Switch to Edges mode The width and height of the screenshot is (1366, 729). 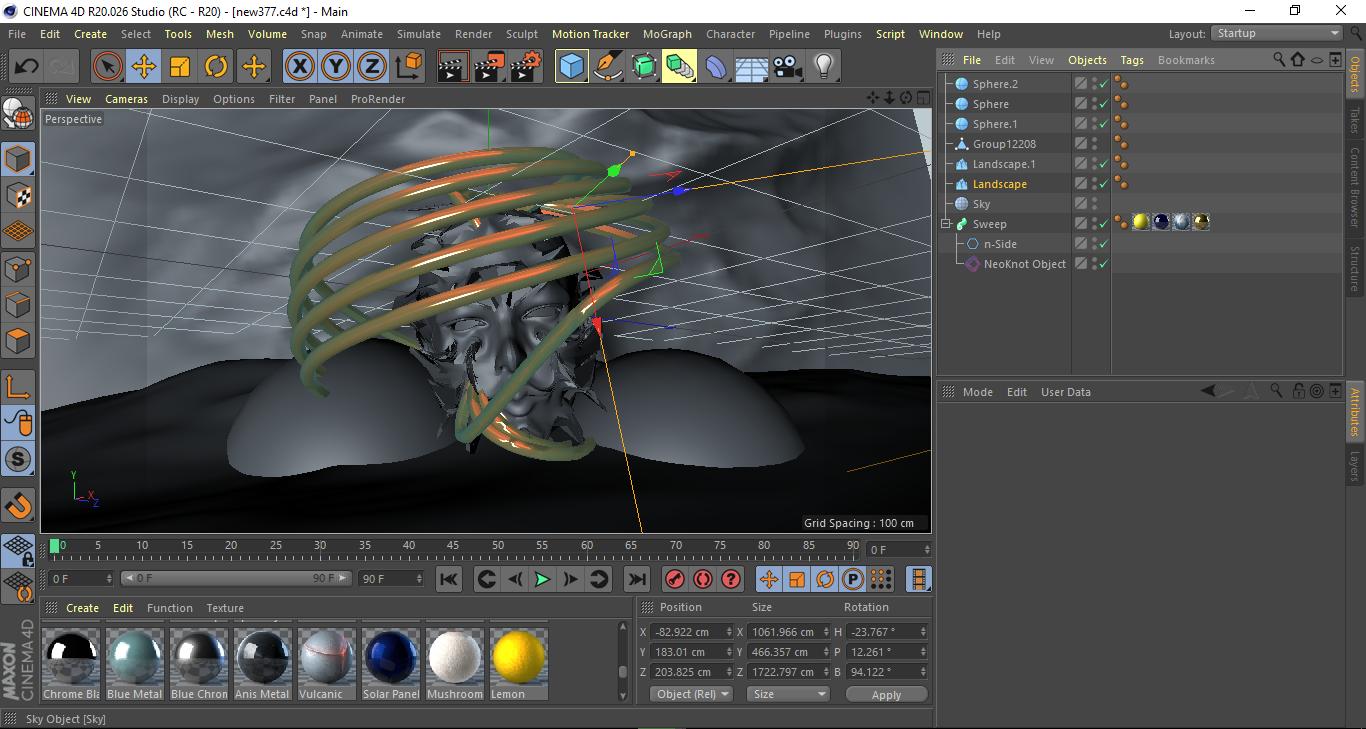coord(18,304)
